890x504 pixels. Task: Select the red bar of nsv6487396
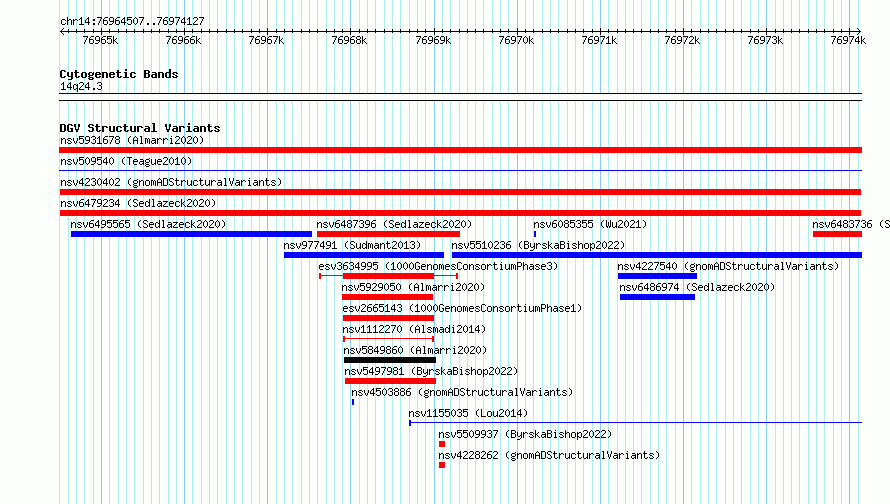pyautogui.click(x=388, y=234)
